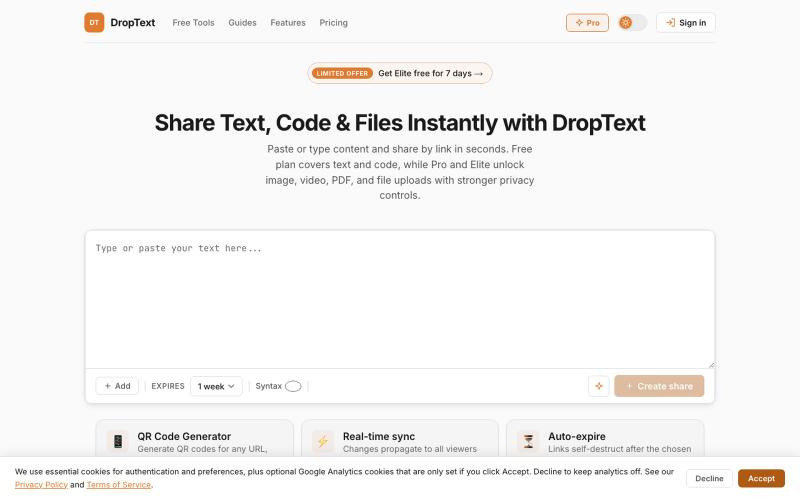Open the 1 week expiry dropdown
Screen dimensions: 800x500
click(x=216, y=386)
